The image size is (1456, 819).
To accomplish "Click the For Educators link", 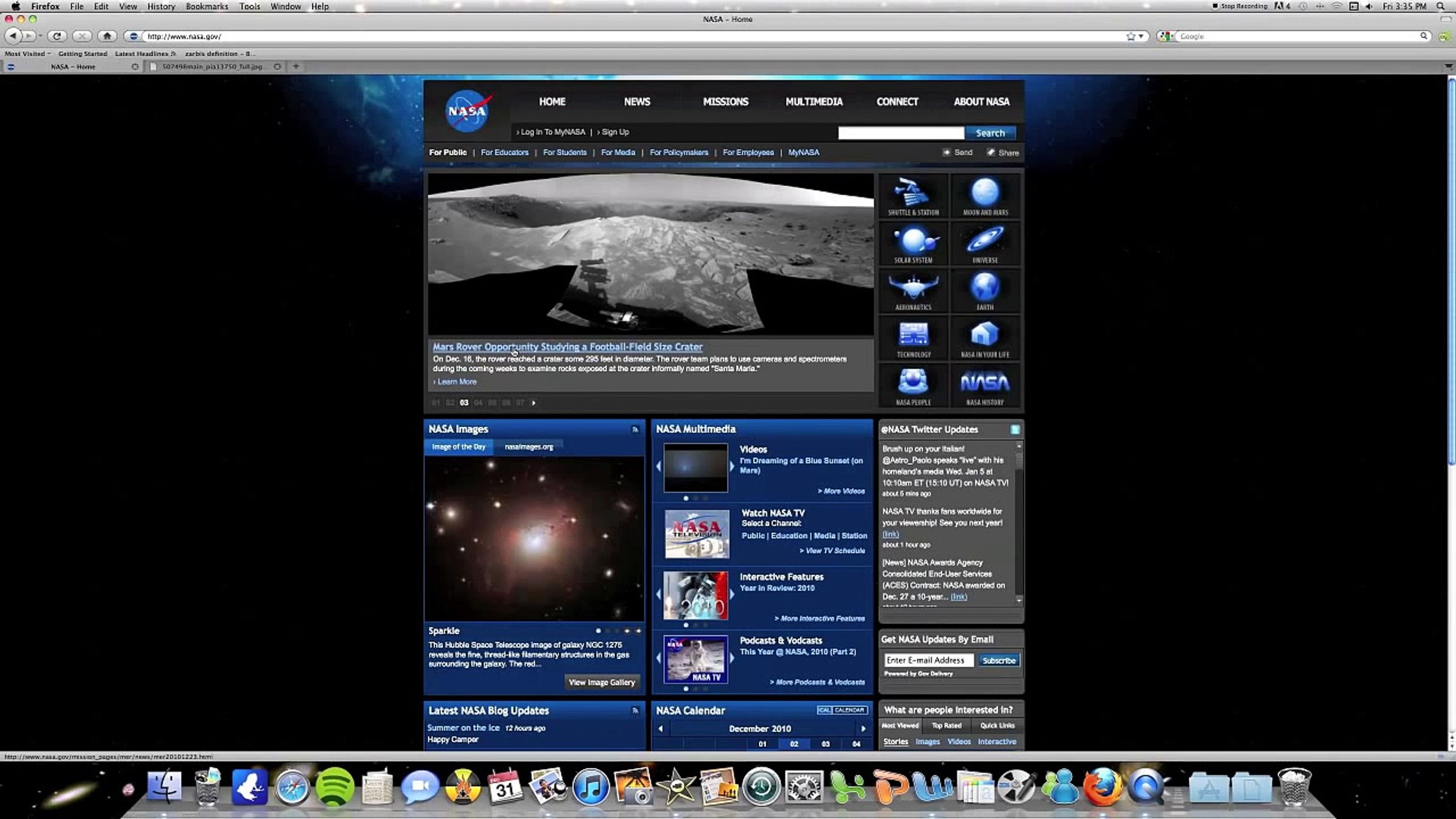I will click(504, 152).
